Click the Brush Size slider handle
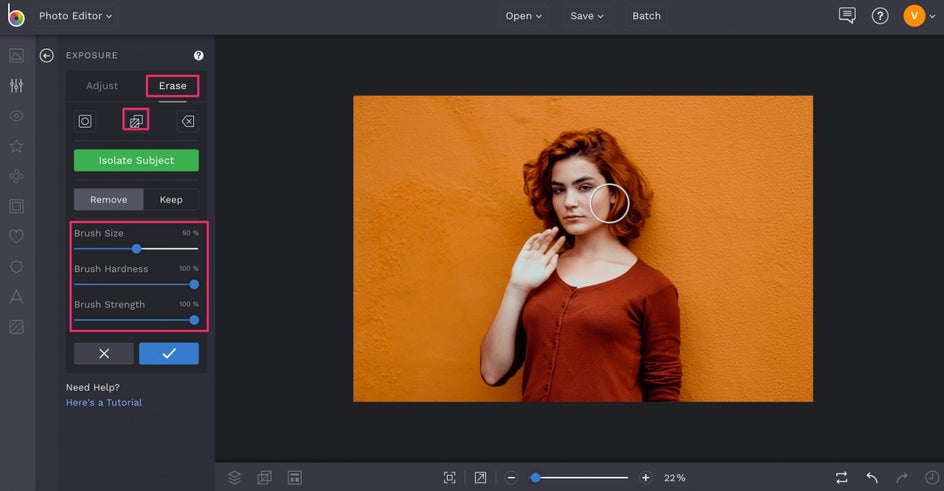 tap(137, 248)
